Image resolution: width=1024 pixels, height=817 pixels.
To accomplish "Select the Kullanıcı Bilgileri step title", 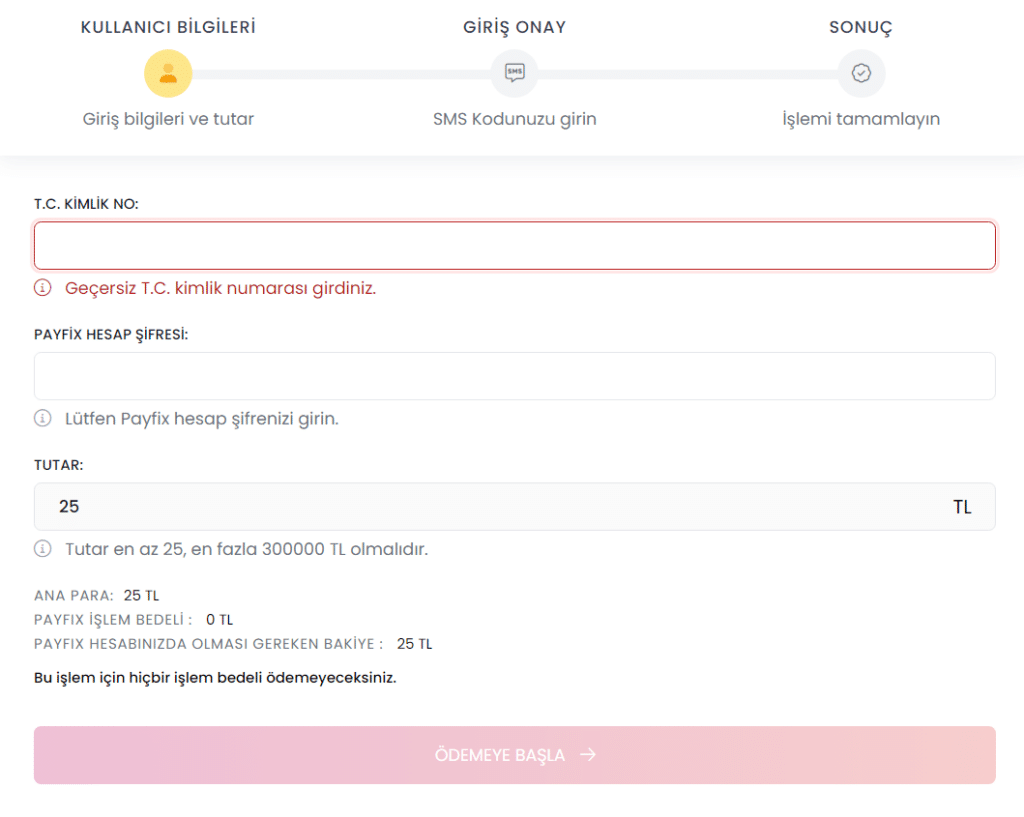I will tap(168, 27).
